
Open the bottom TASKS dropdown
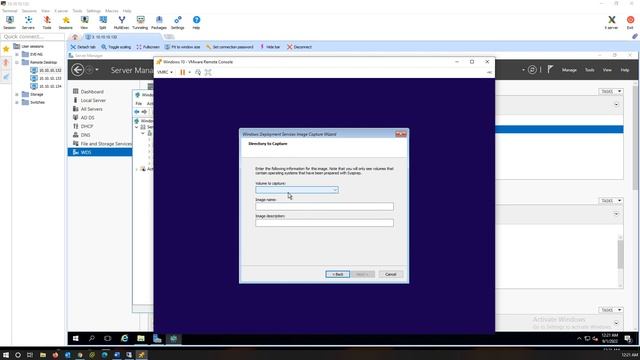pos(611,310)
